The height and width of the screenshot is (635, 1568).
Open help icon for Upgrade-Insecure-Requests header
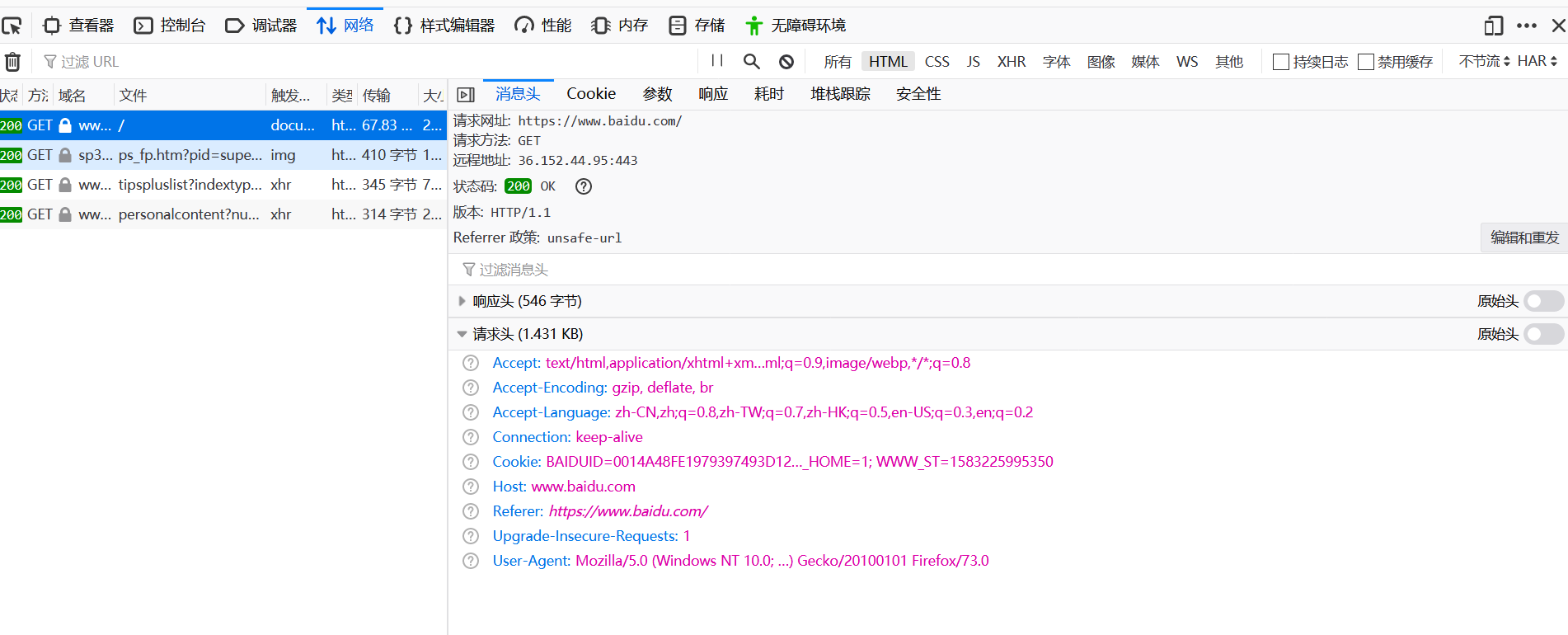(471, 536)
